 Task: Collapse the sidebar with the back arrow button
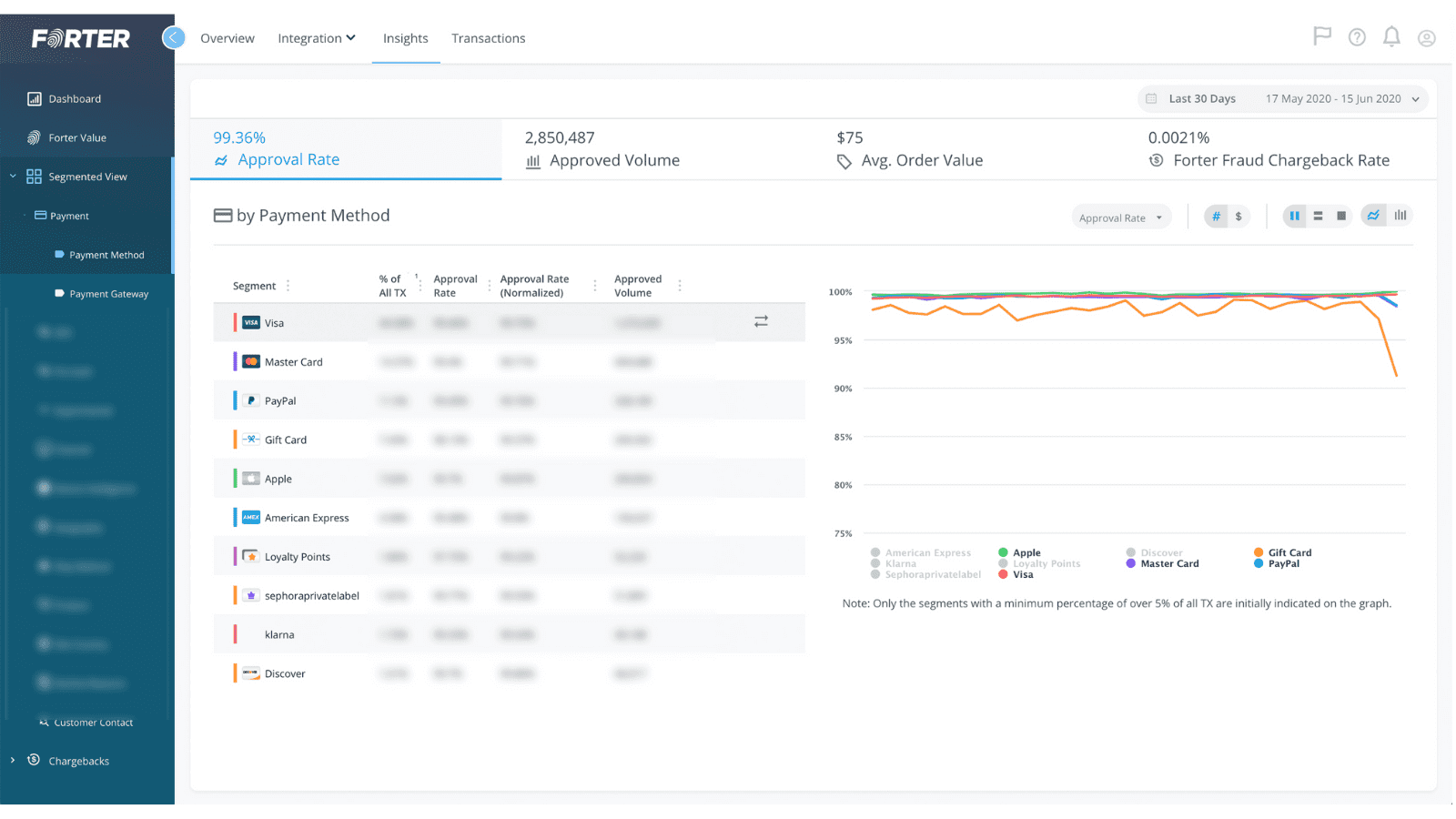coord(173,37)
